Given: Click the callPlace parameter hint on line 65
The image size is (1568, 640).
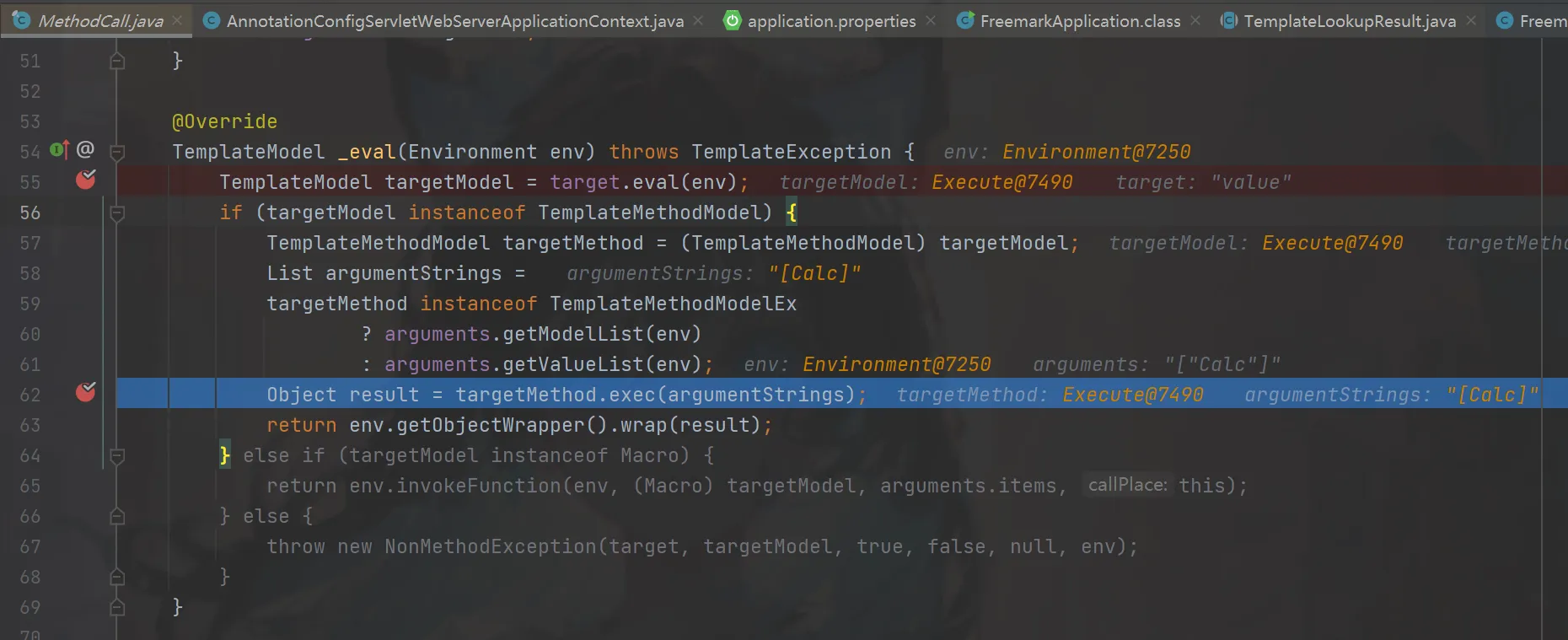Looking at the screenshot, I should click(1127, 485).
